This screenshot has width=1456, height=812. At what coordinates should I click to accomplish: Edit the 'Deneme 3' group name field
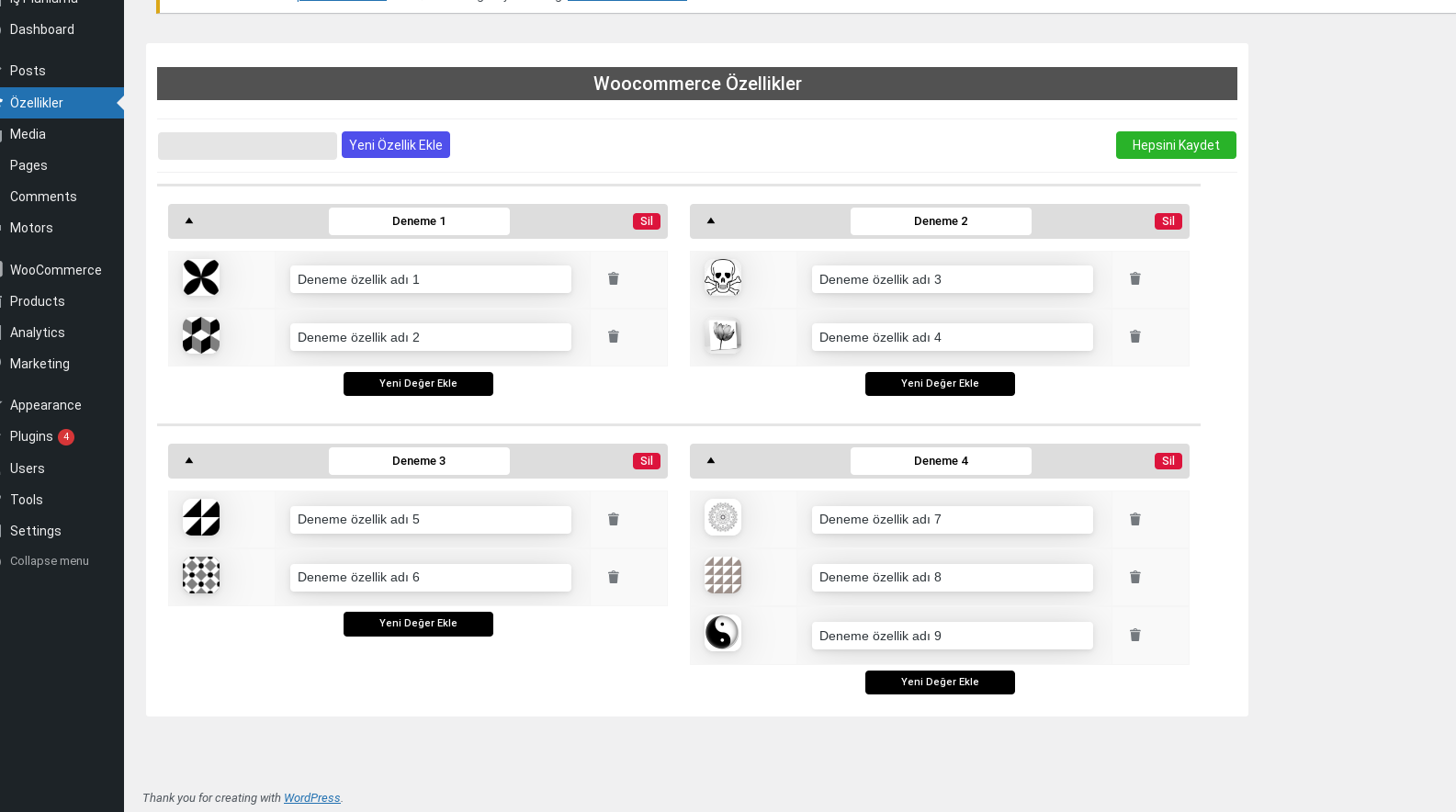coord(419,461)
